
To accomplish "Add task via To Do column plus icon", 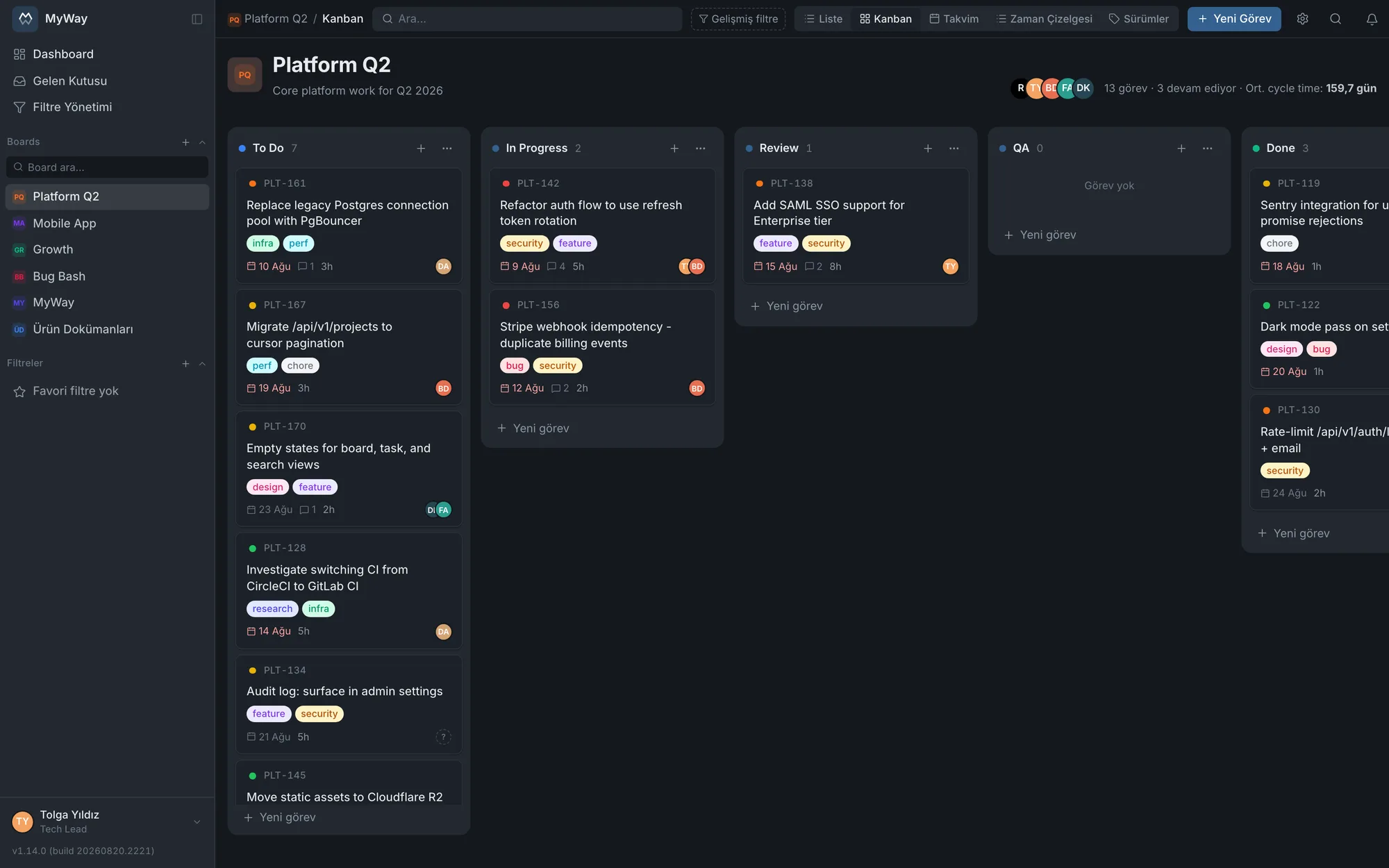I will pyautogui.click(x=421, y=148).
